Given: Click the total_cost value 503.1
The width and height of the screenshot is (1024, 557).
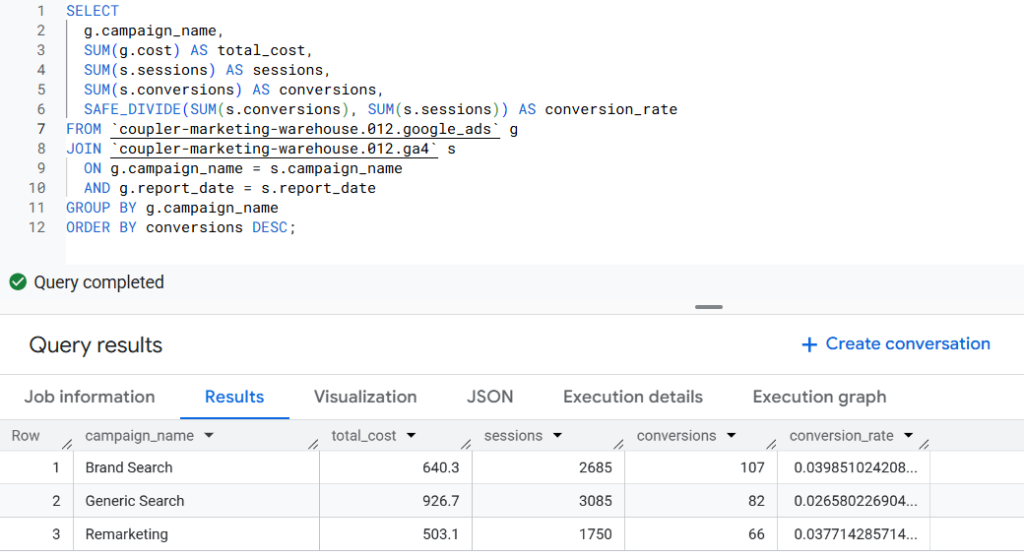Looking at the screenshot, I should 441,534.
